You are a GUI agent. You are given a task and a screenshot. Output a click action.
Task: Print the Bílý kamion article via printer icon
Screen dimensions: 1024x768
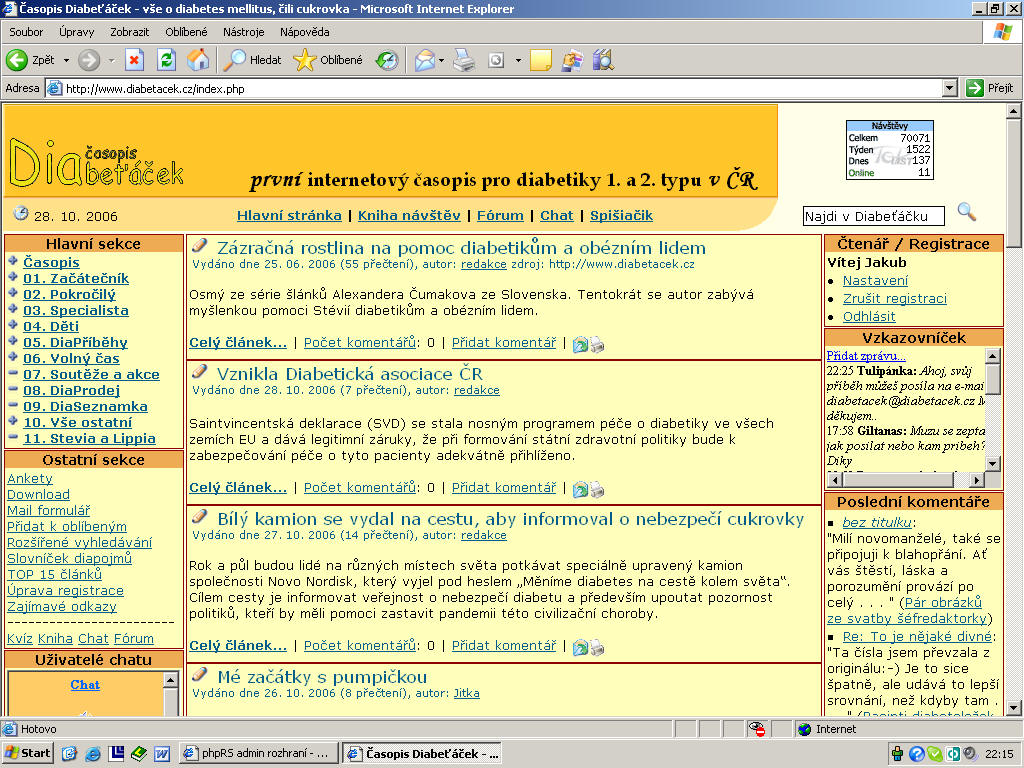(598, 647)
